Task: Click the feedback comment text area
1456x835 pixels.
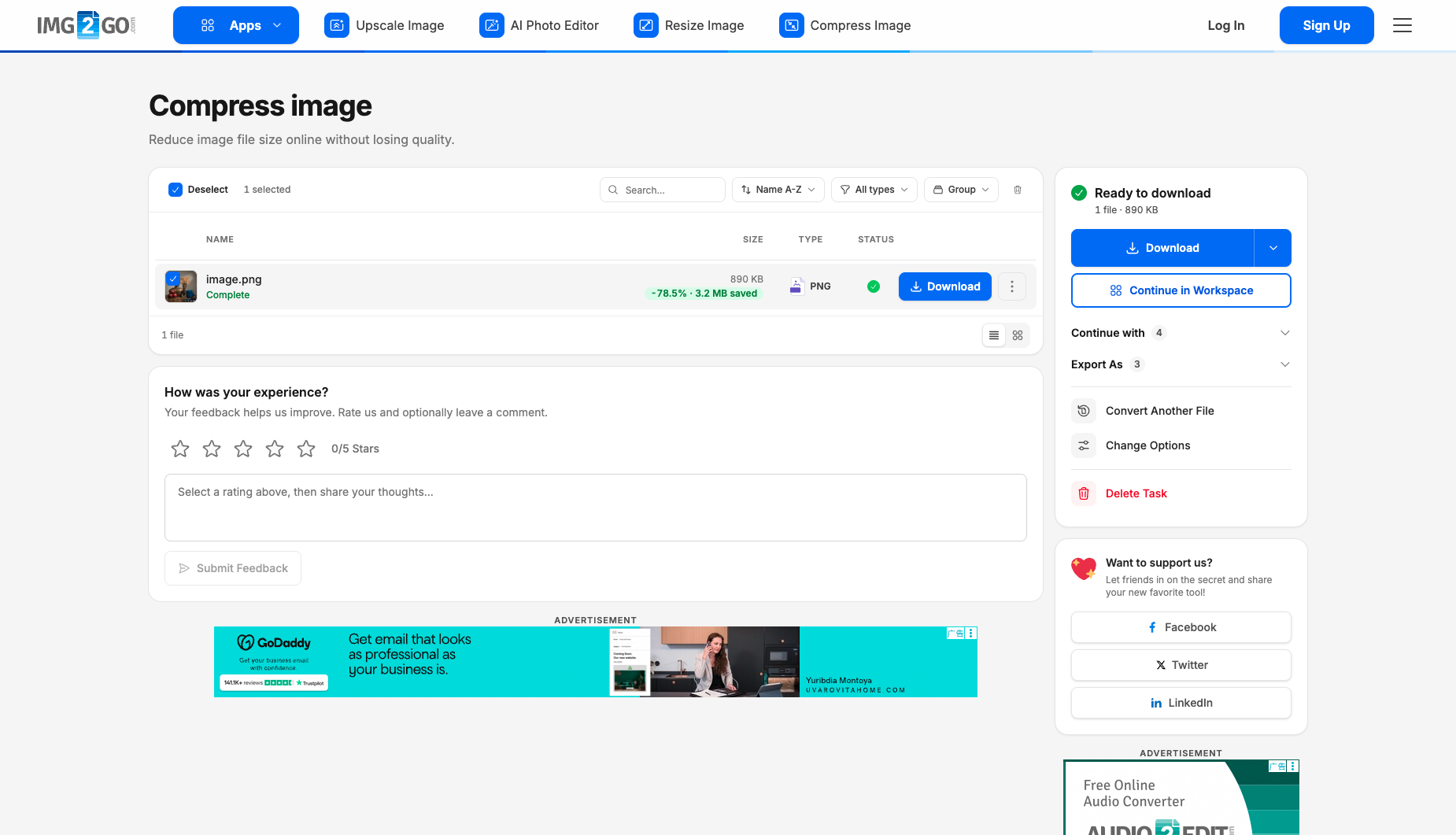Action: pyautogui.click(x=596, y=508)
